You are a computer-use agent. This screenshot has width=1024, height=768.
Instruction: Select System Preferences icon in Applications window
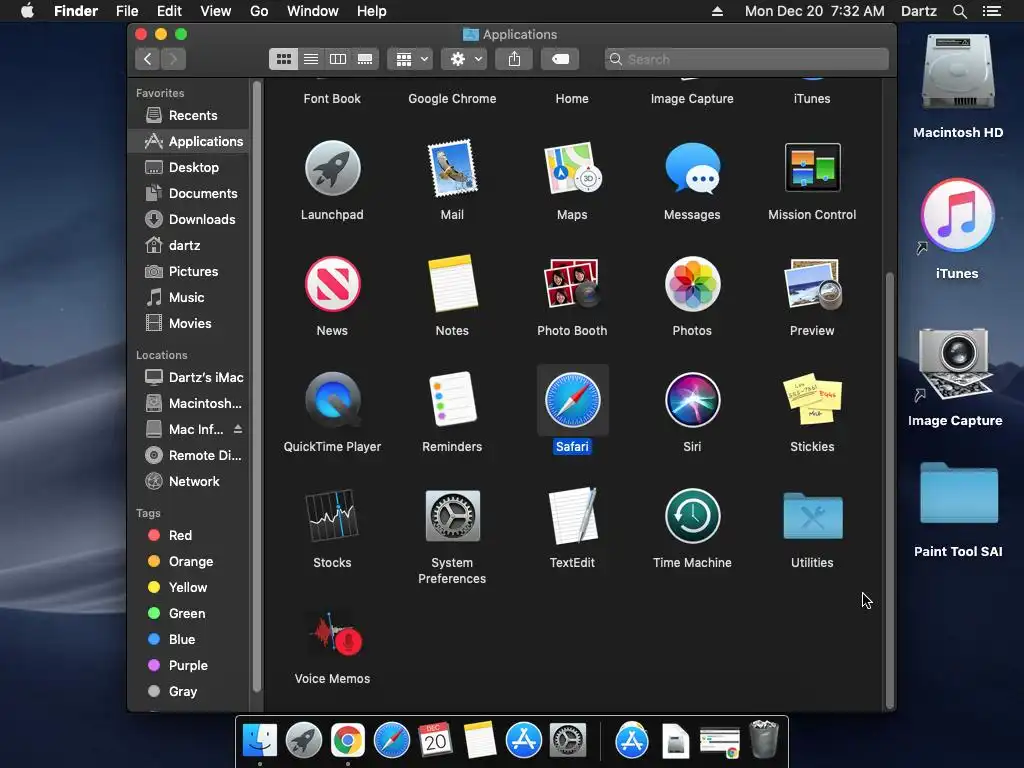coord(452,516)
